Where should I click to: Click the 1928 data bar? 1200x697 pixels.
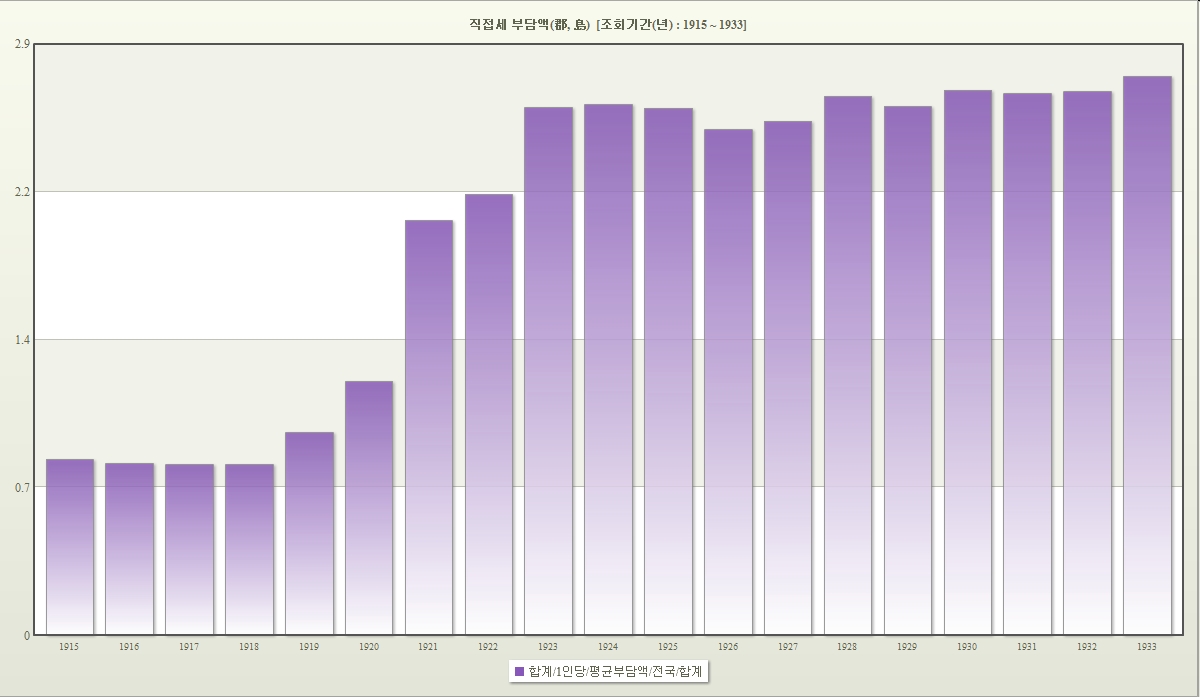coord(848,365)
